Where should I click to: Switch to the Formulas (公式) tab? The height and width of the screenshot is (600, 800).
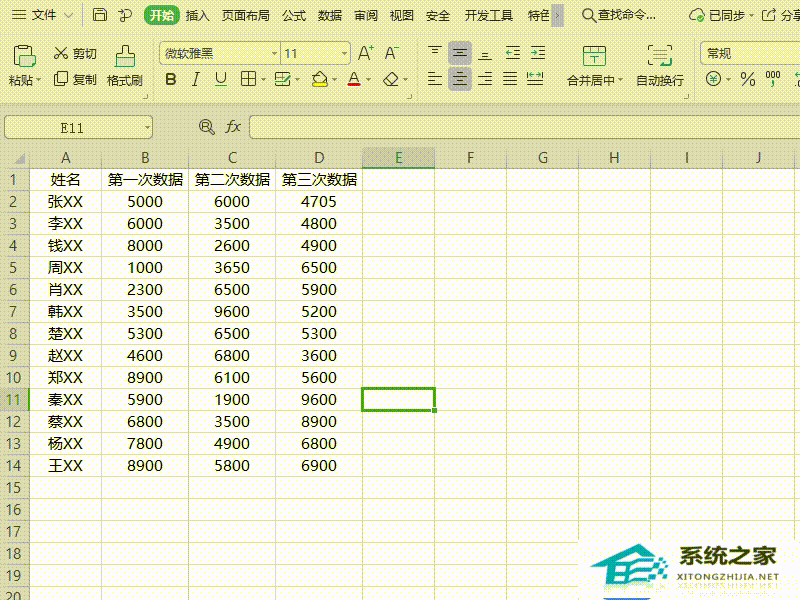pos(294,15)
